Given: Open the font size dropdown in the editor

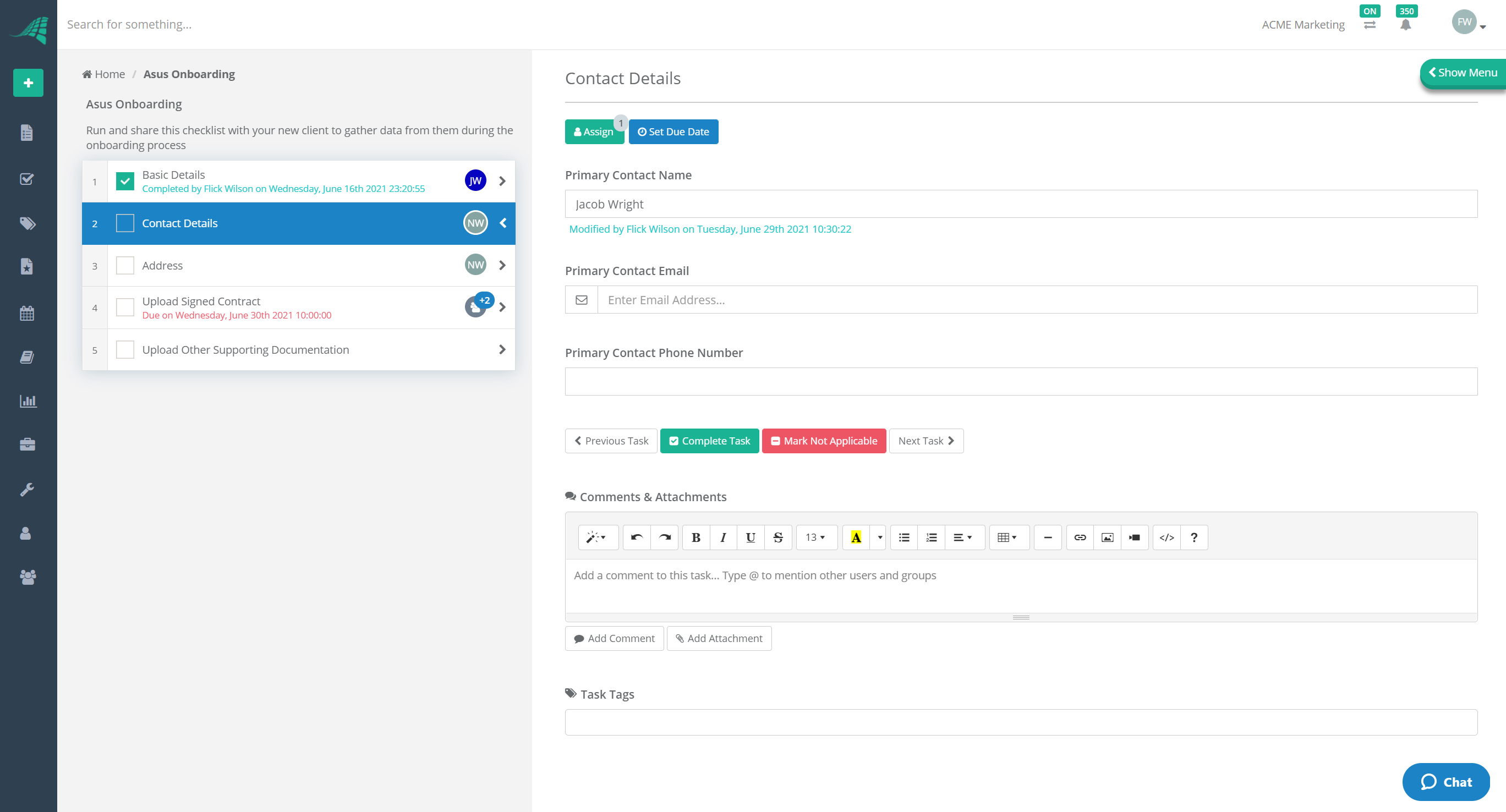Looking at the screenshot, I should [x=816, y=537].
